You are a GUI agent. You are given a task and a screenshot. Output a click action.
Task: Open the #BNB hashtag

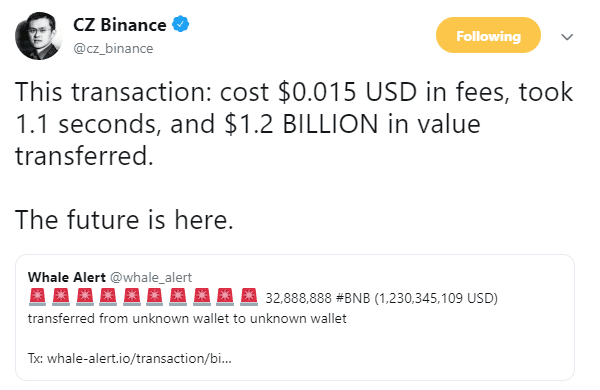[x=353, y=298]
